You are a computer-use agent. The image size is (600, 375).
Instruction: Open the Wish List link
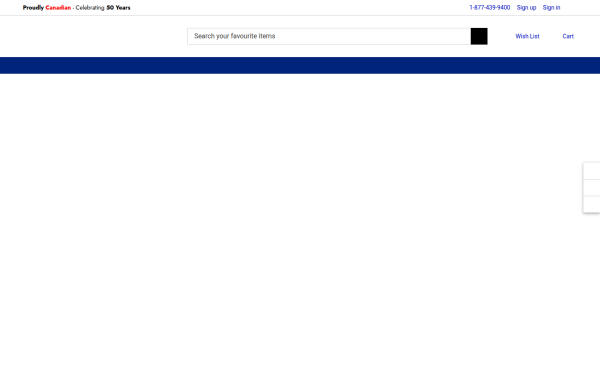pyautogui.click(x=527, y=36)
